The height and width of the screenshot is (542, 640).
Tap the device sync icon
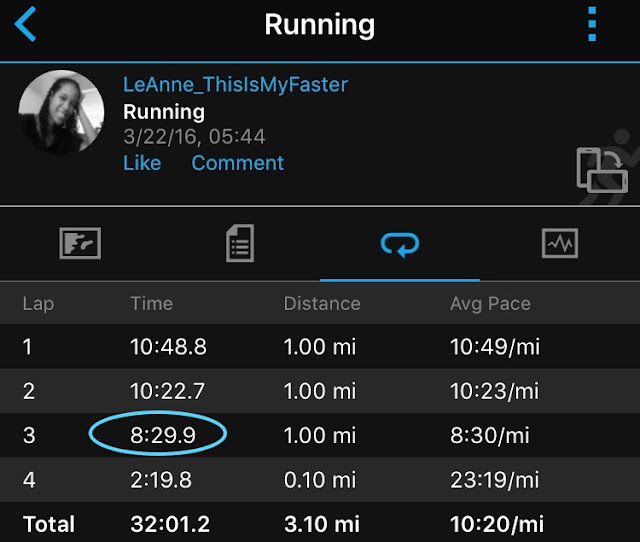point(602,170)
